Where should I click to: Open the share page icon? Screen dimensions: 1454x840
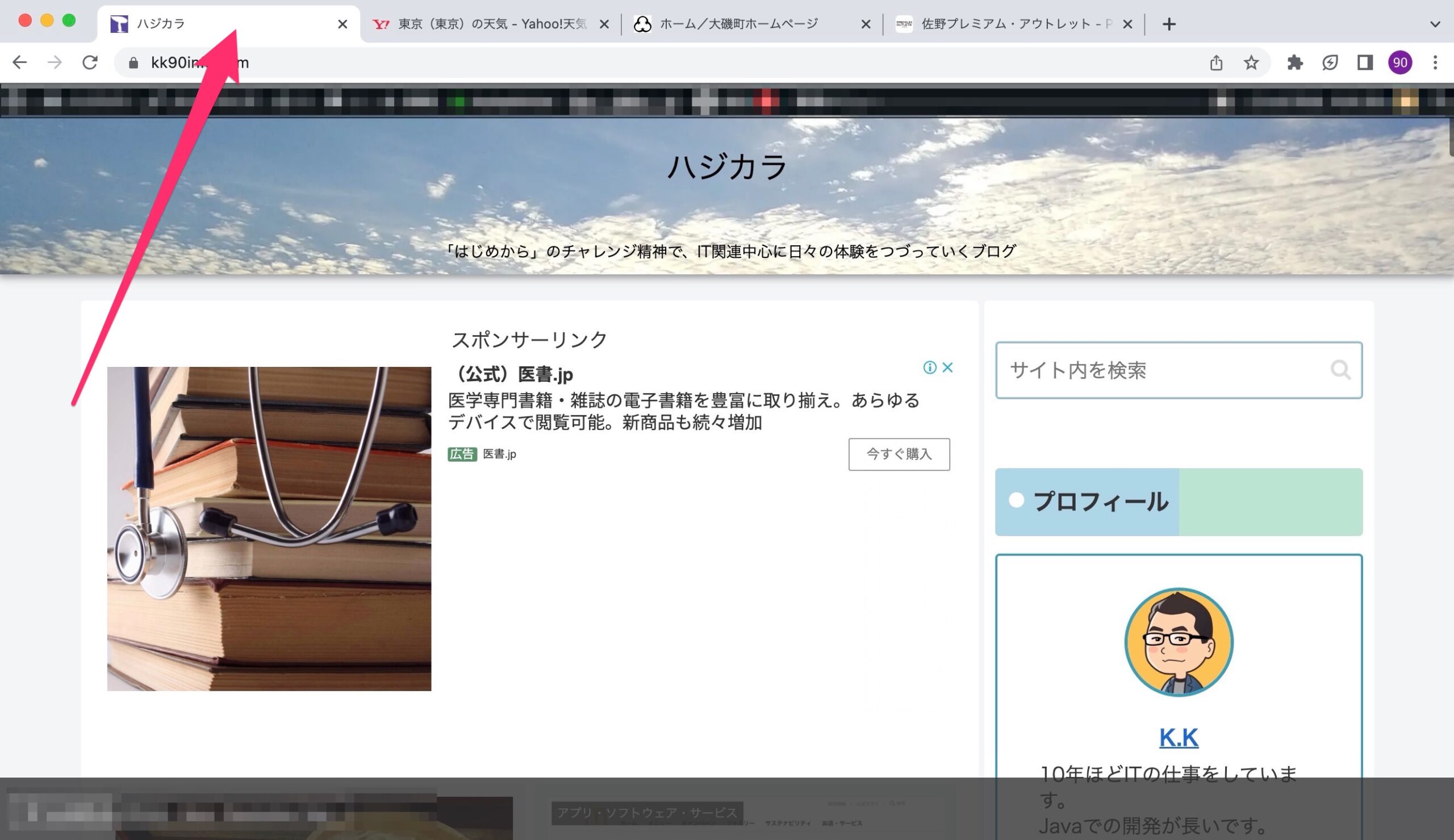[1217, 62]
